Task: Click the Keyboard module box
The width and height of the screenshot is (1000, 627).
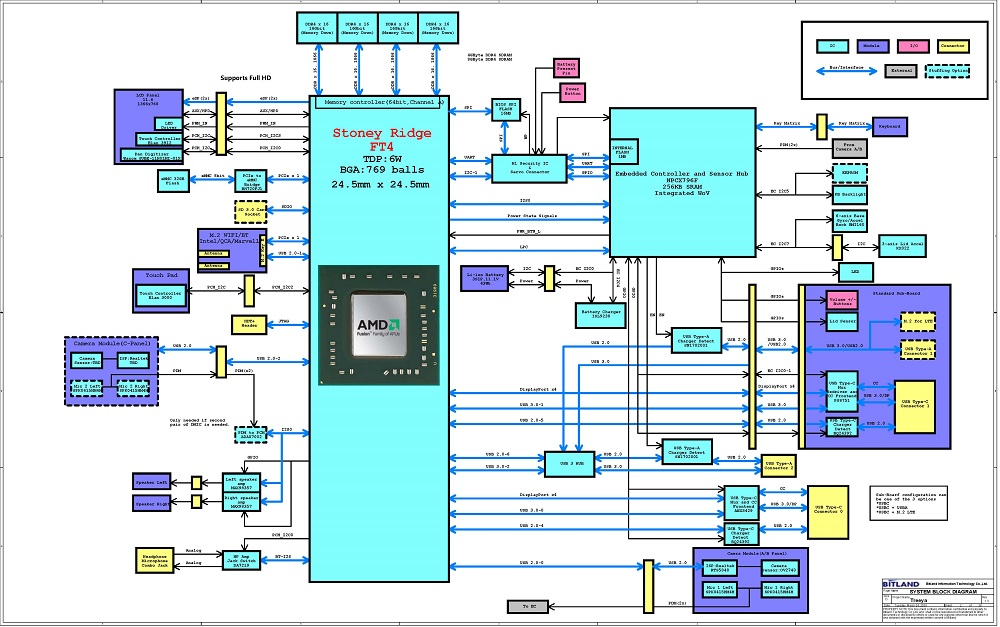Action: [x=889, y=126]
